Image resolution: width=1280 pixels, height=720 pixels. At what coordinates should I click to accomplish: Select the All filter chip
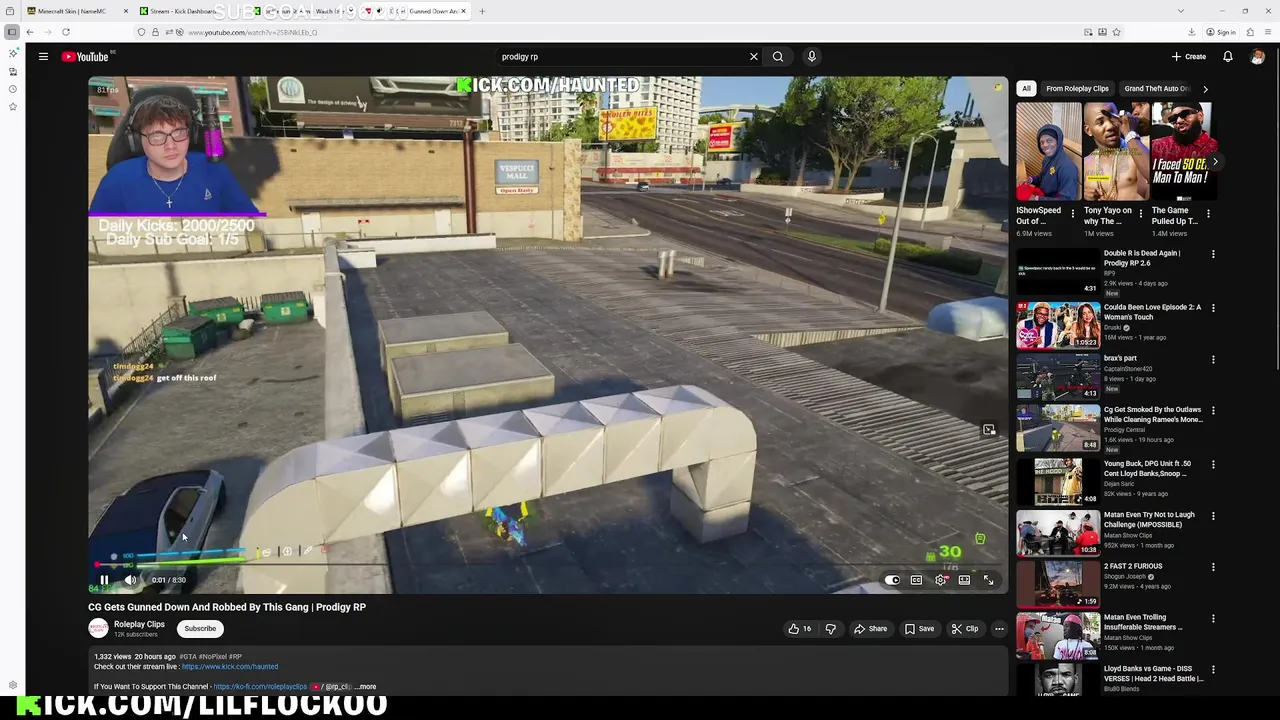point(1026,89)
